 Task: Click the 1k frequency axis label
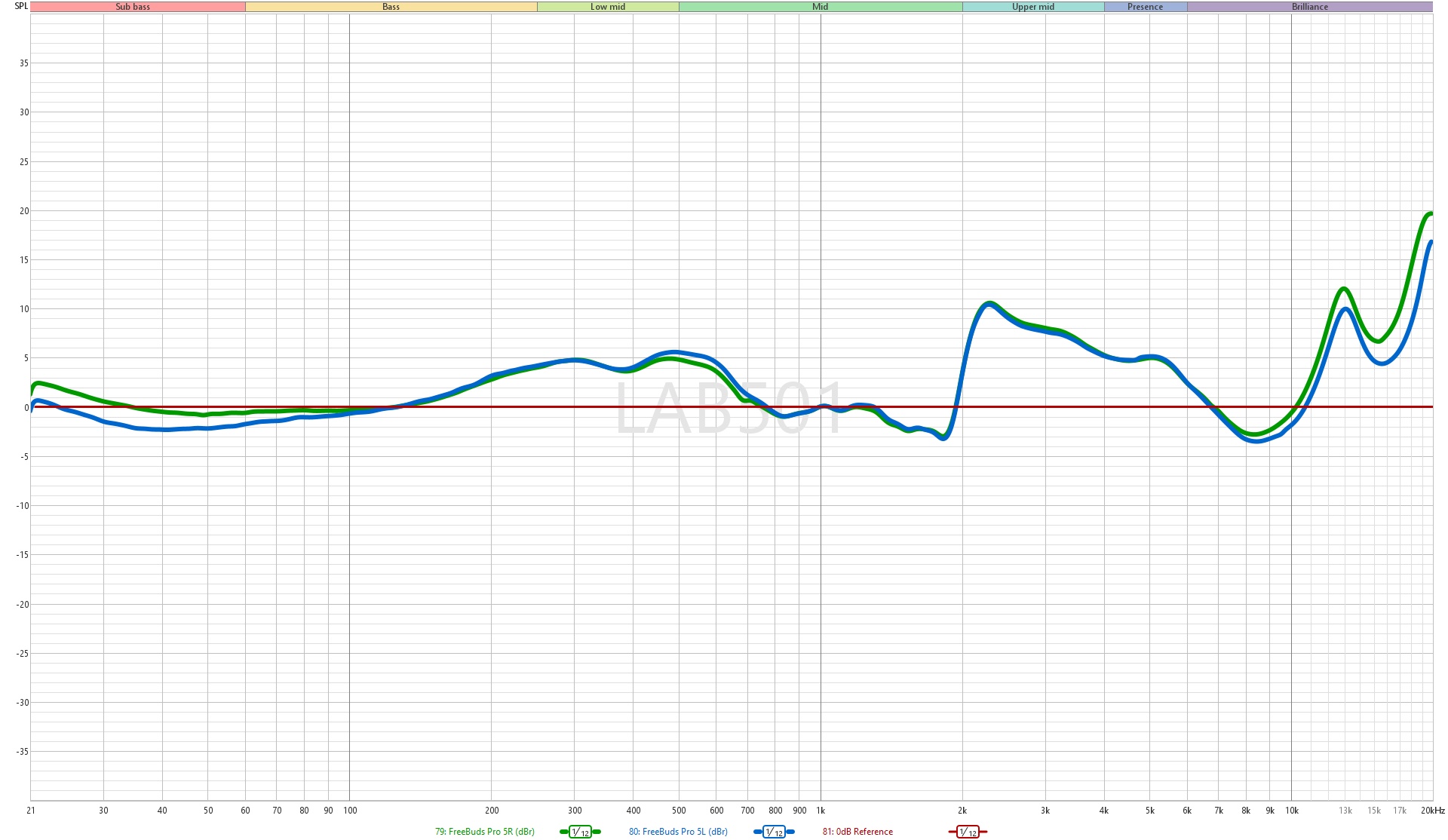(821, 811)
